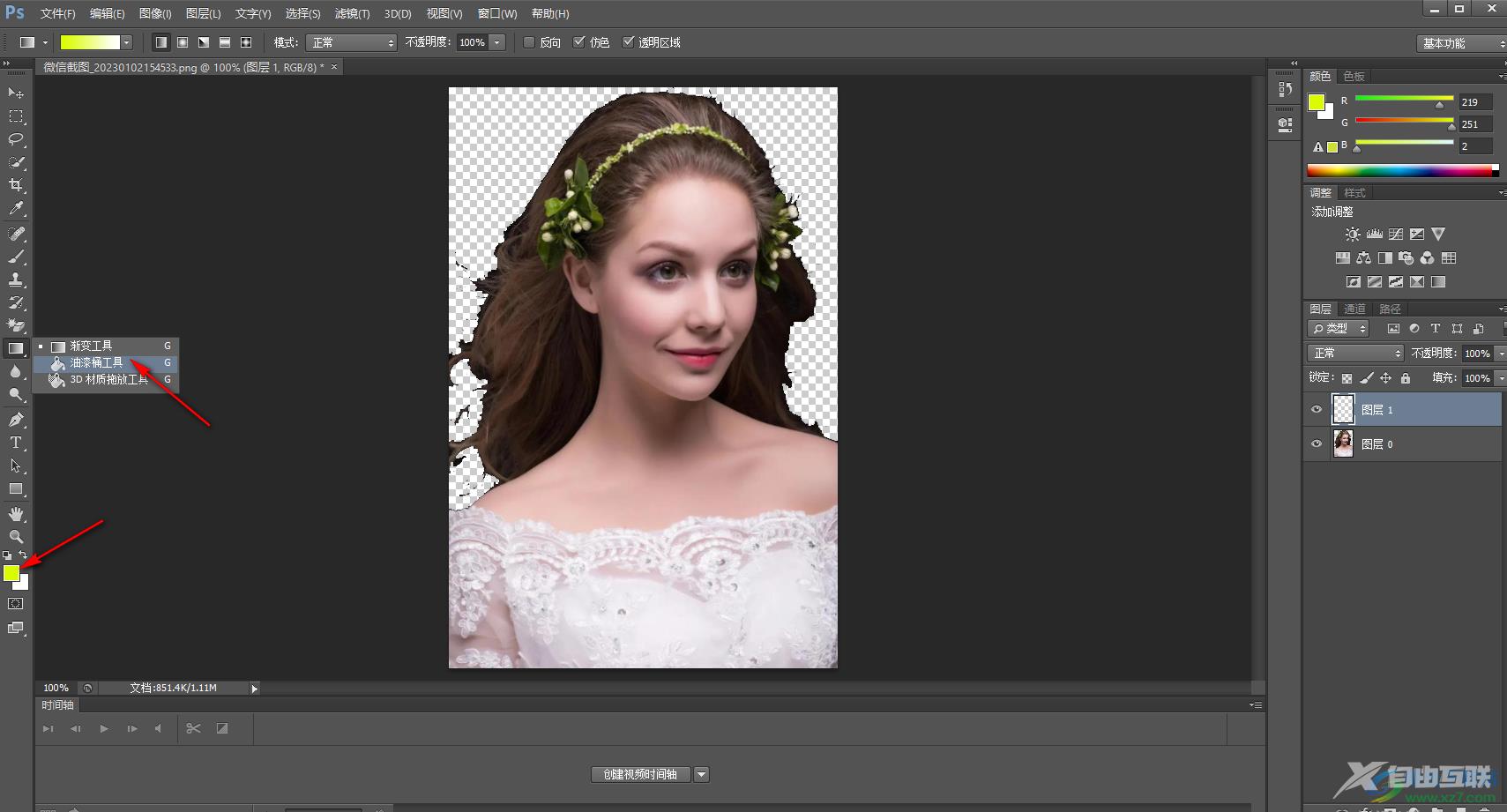Select the Quick Selection tool
Image resolution: width=1507 pixels, height=812 pixels.
coord(16,162)
